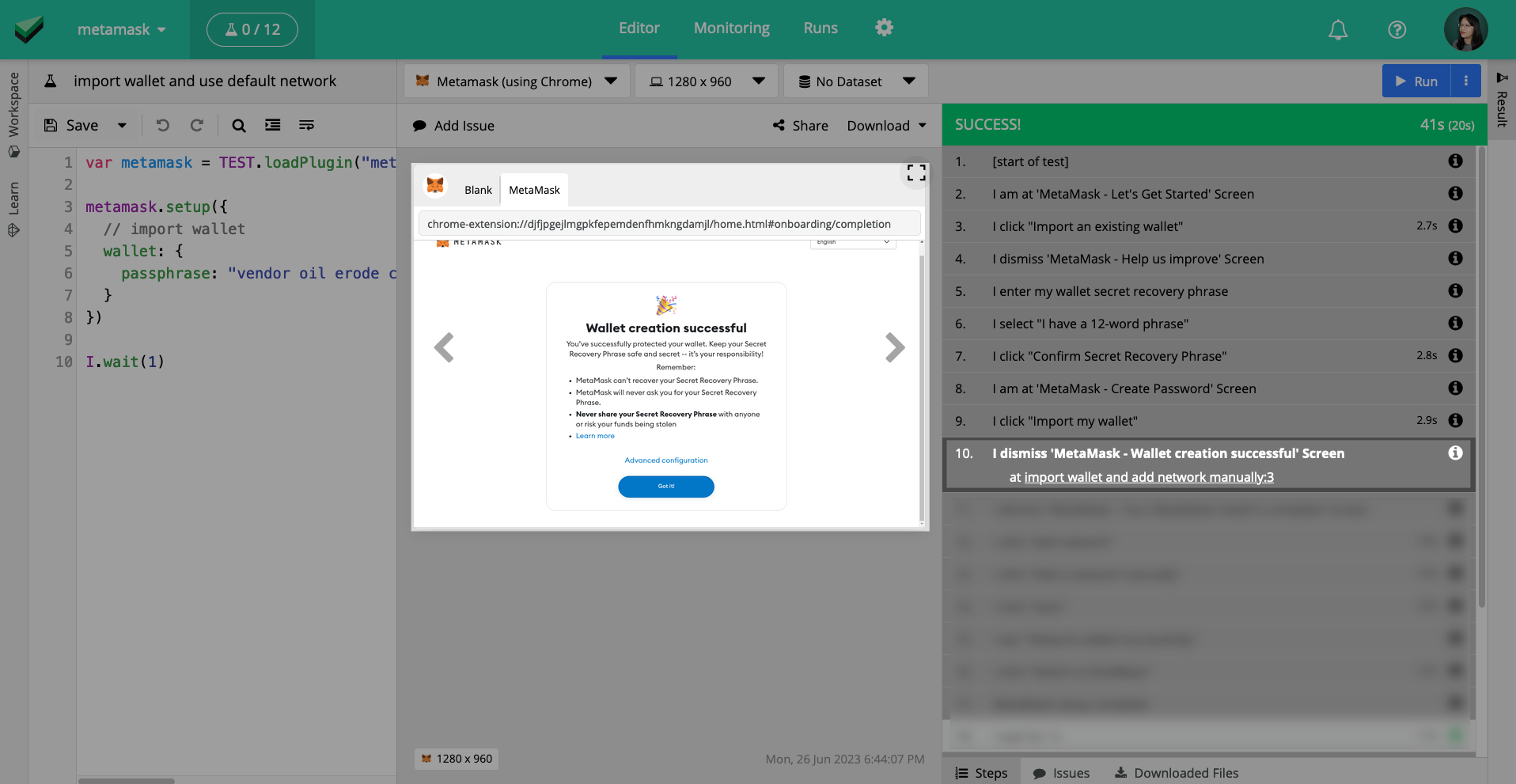
Task: Open the Download dropdown
Action: point(886,125)
